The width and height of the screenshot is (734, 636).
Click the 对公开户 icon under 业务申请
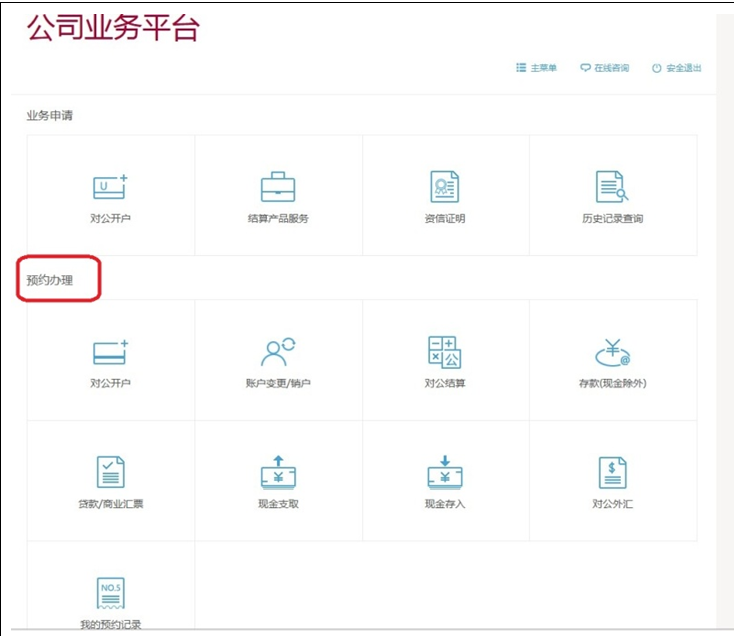[x=110, y=187]
